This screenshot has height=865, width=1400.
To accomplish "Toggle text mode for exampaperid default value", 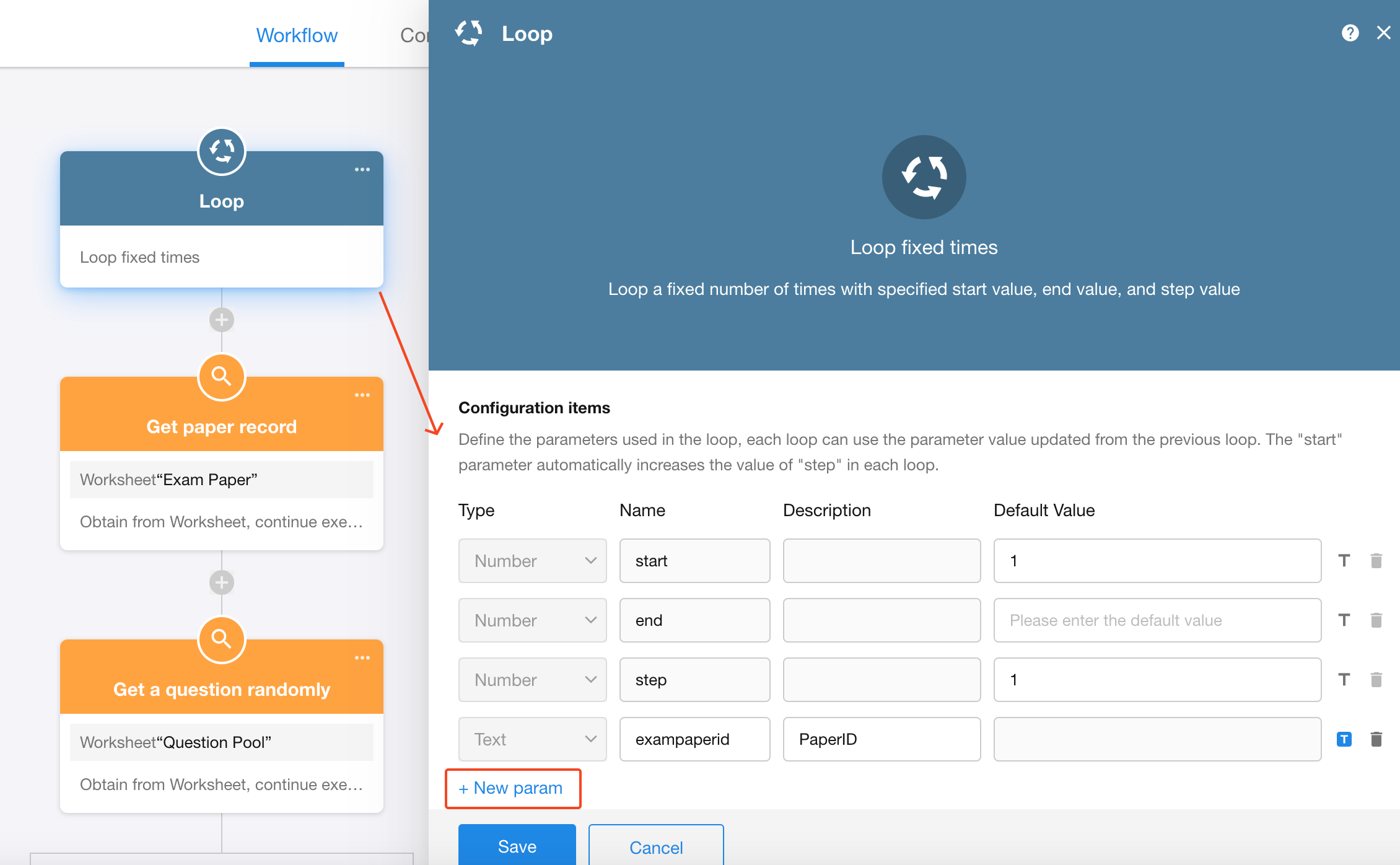I will [x=1344, y=739].
